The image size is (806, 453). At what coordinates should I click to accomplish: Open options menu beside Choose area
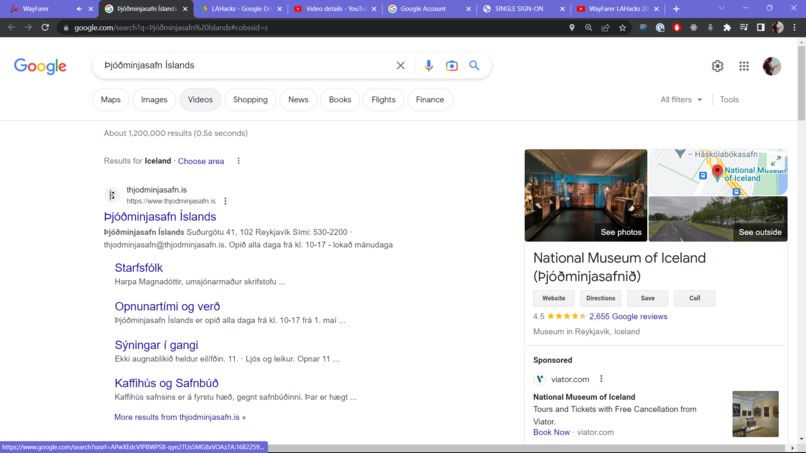click(239, 161)
